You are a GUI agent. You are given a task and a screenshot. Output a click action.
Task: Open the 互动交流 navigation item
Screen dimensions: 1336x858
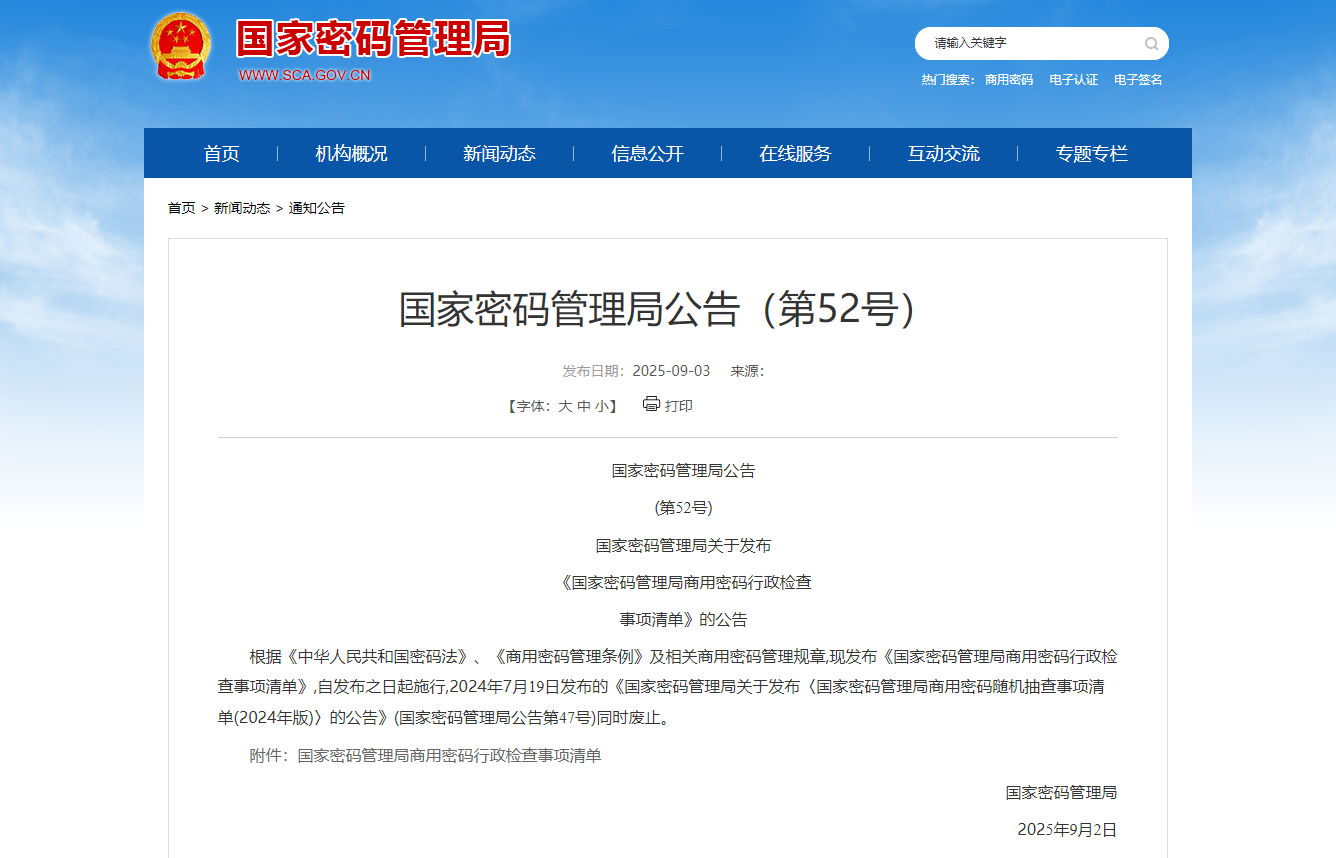943,154
